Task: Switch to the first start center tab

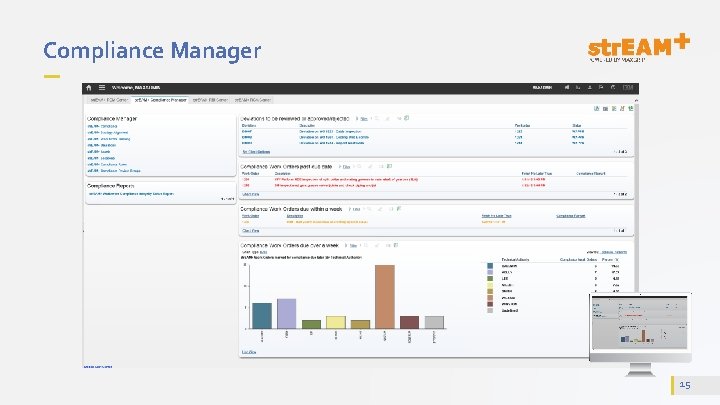Action: click(109, 100)
